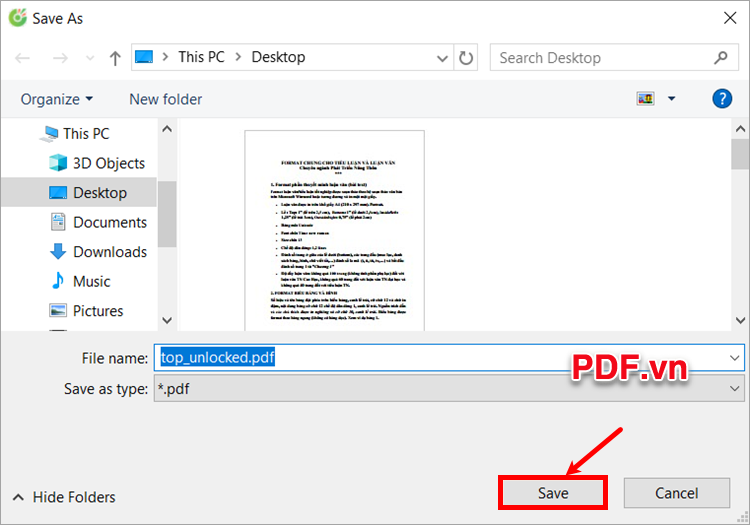Select Pictures in the navigation tree
This screenshot has width=750, height=525.
pyautogui.click(x=98, y=311)
